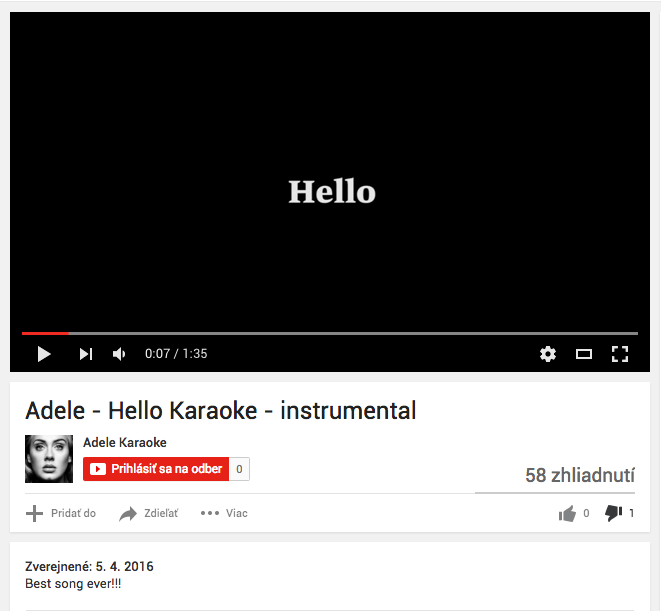Dislike the video with thumbs down
Image resolution: width=661 pixels, height=611 pixels.
(x=613, y=513)
